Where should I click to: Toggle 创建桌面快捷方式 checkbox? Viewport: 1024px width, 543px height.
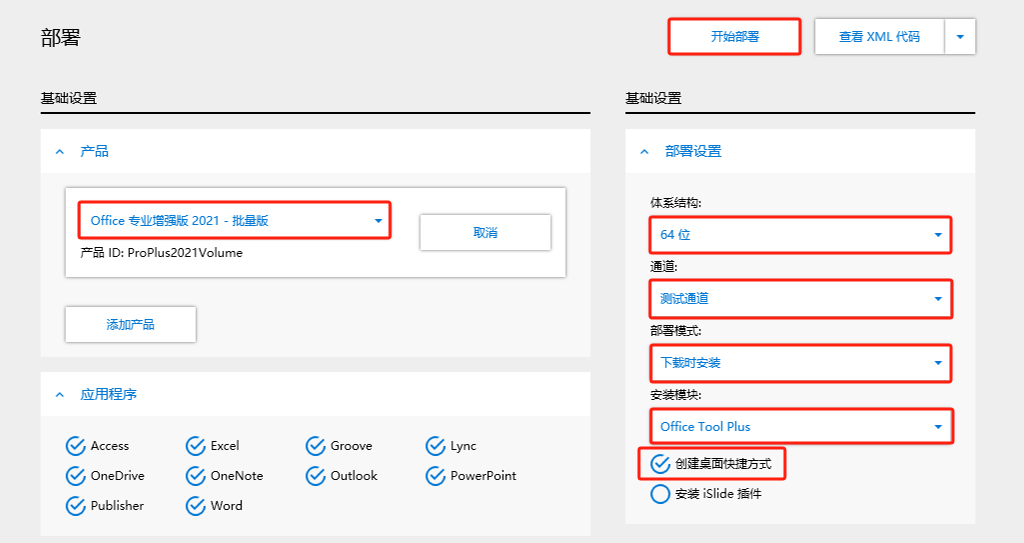(660, 464)
